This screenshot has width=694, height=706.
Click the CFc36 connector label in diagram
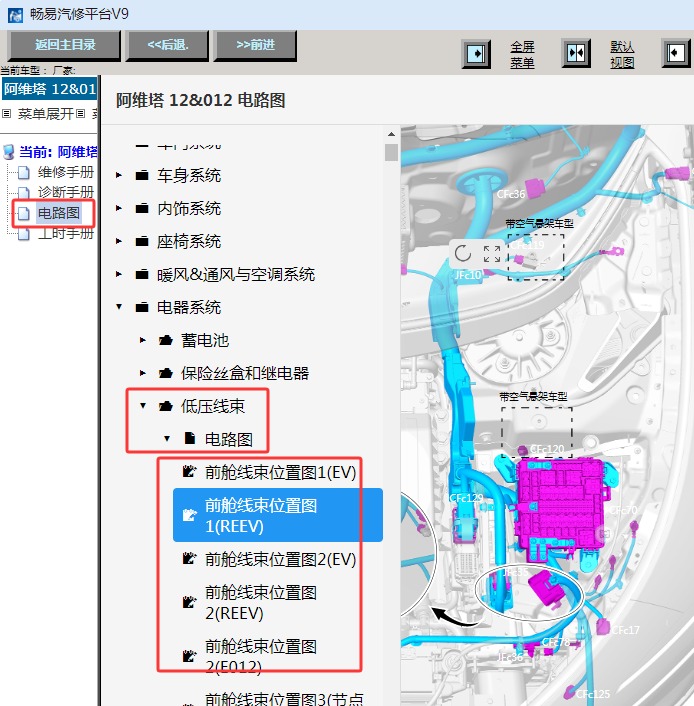pyautogui.click(x=511, y=194)
